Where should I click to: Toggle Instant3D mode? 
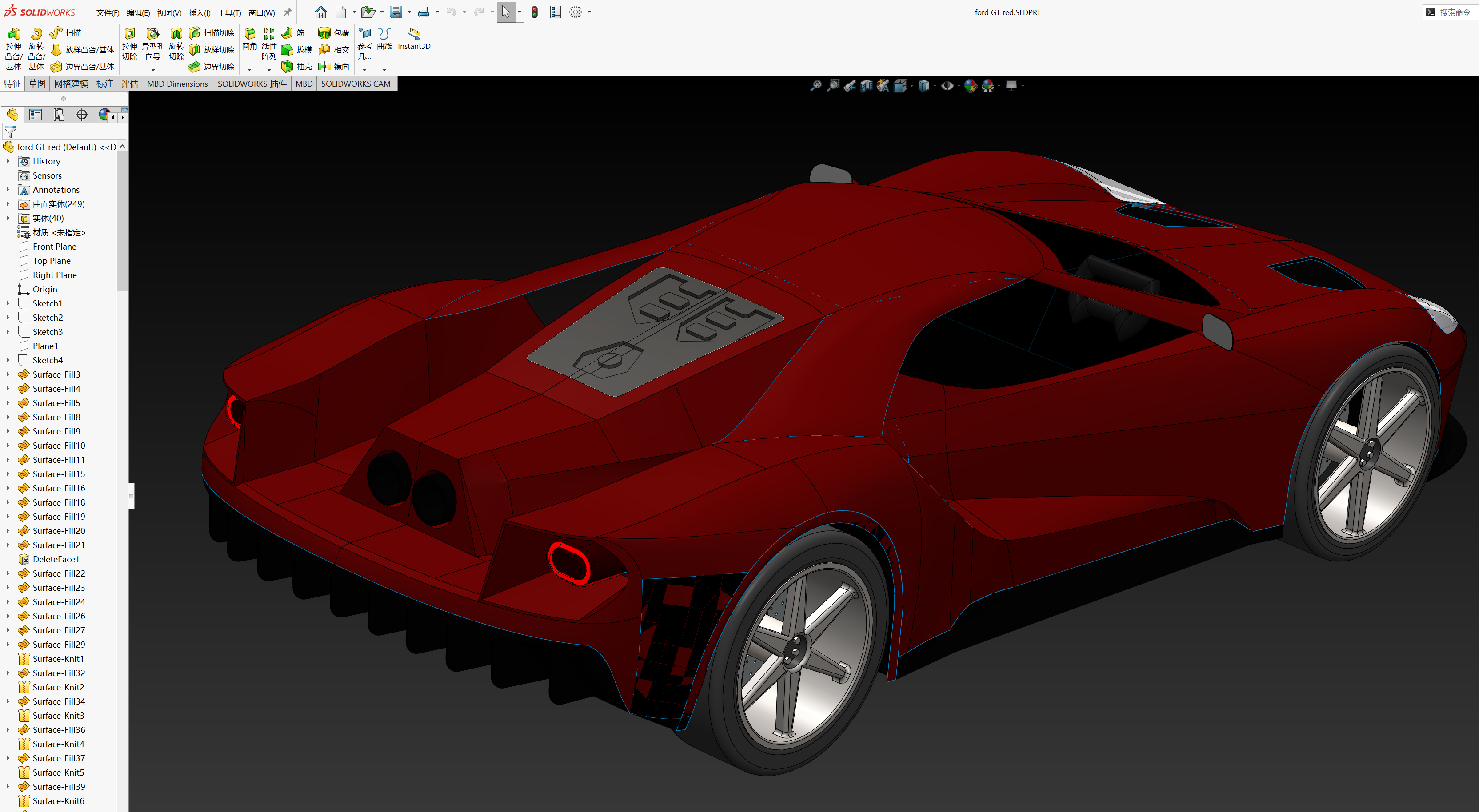(x=414, y=39)
